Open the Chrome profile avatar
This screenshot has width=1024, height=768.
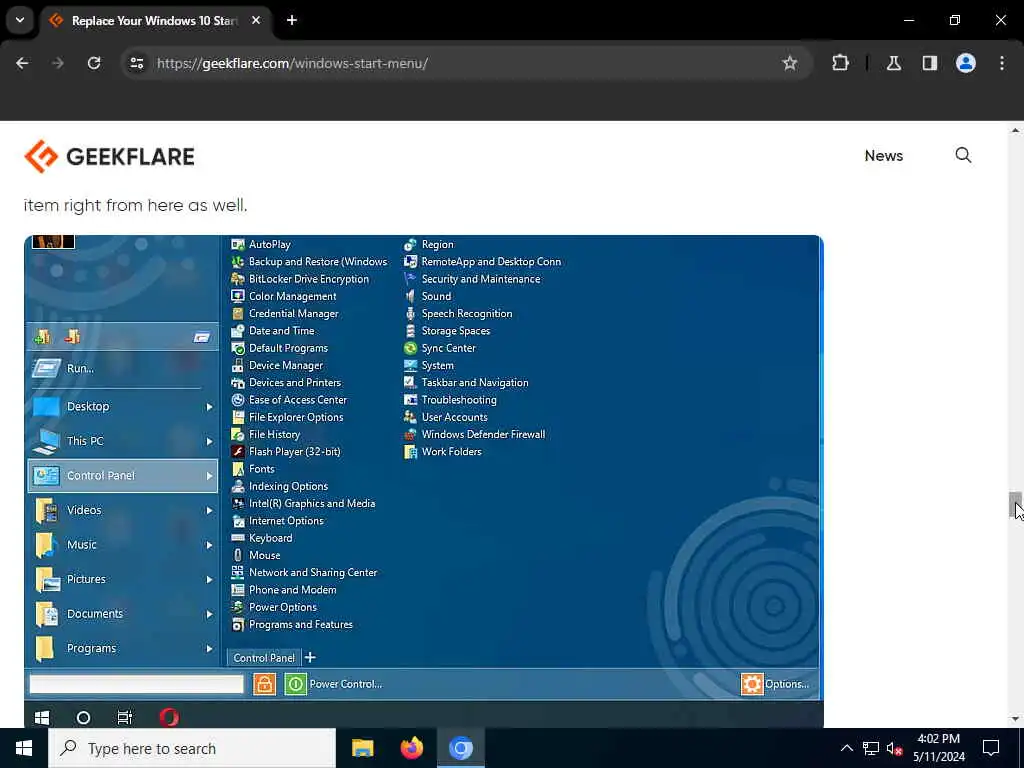[965, 63]
